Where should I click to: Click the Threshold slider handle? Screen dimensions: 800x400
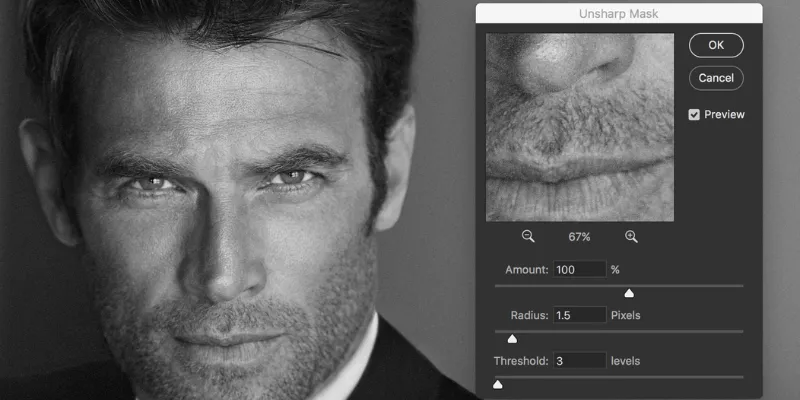click(x=497, y=384)
